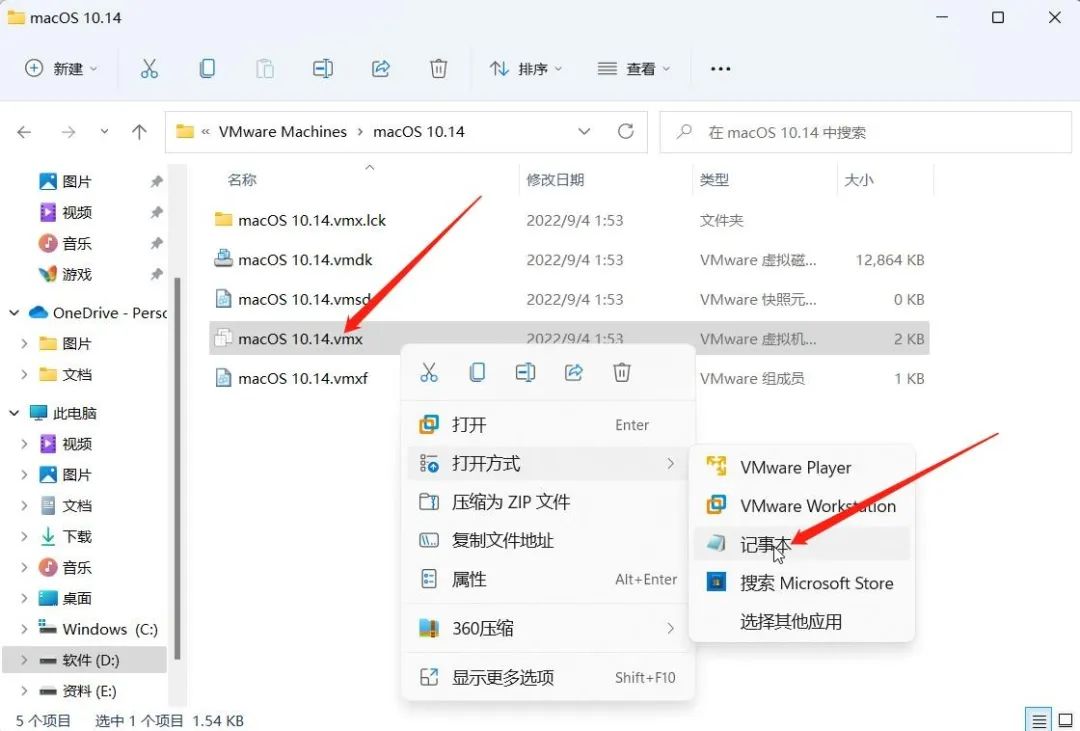The image size is (1080, 731).
Task: Click the macOS 10.14.vmxf file icon
Action: tap(223, 378)
